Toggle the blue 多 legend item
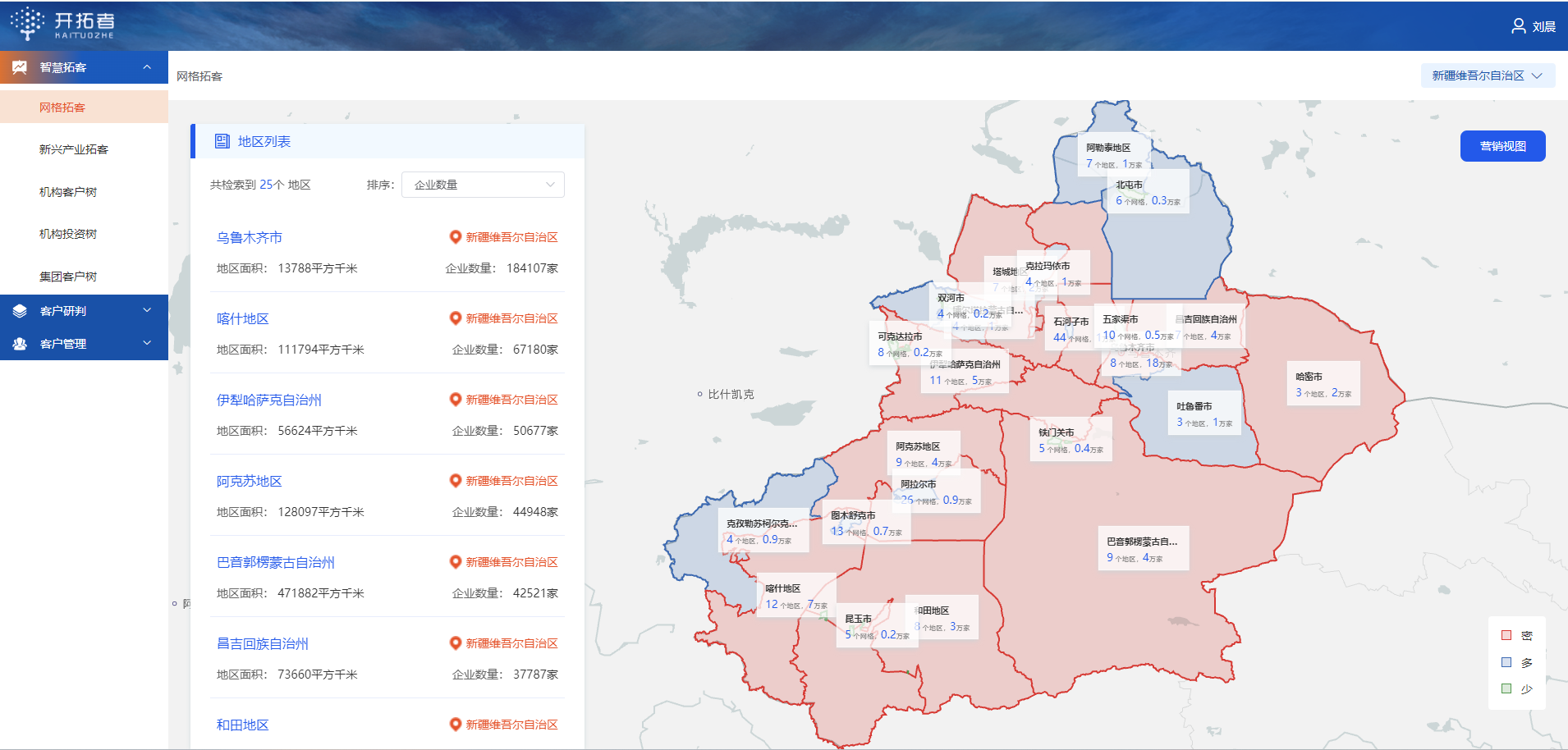The image size is (1568, 750). coord(1506,662)
